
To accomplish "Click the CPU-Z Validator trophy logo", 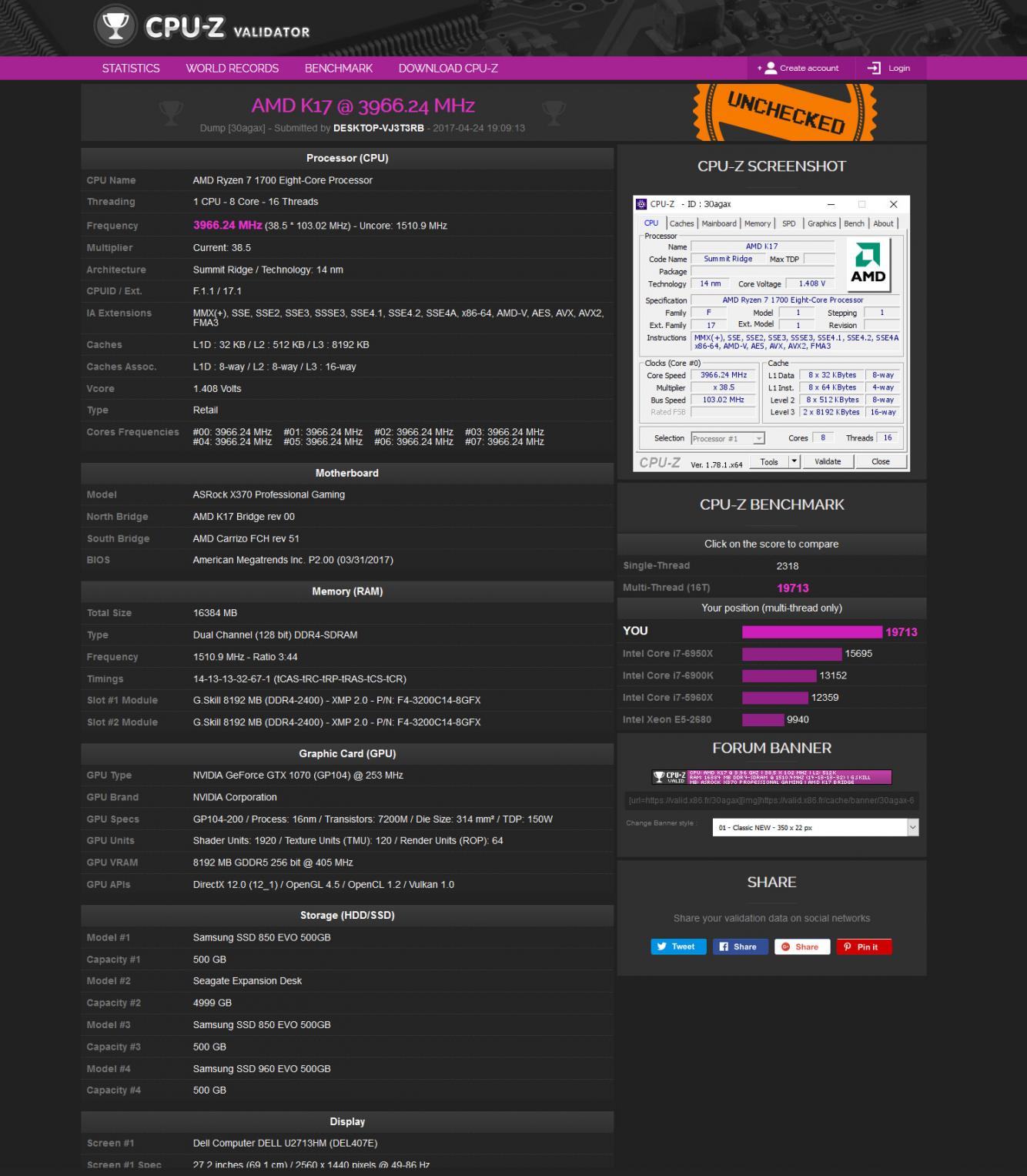I will click(x=115, y=25).
